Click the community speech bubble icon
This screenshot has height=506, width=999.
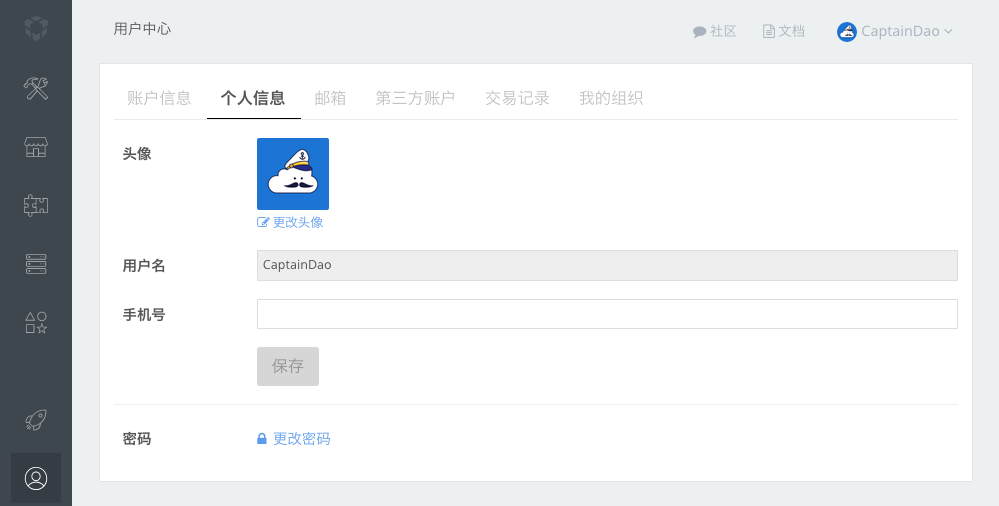(699, 31)
